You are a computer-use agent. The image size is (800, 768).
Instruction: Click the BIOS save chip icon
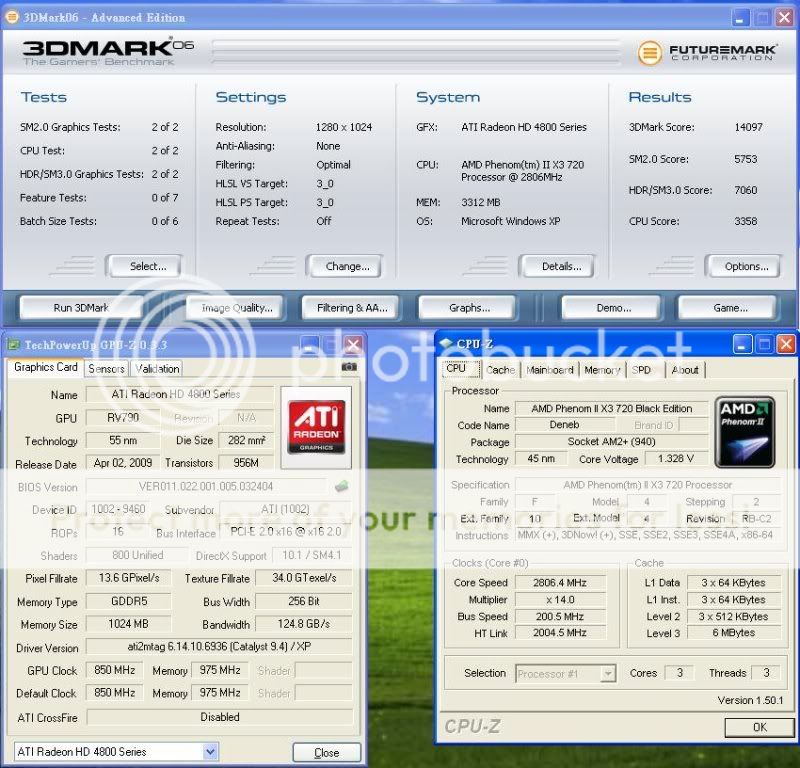[x=342, y=487]
